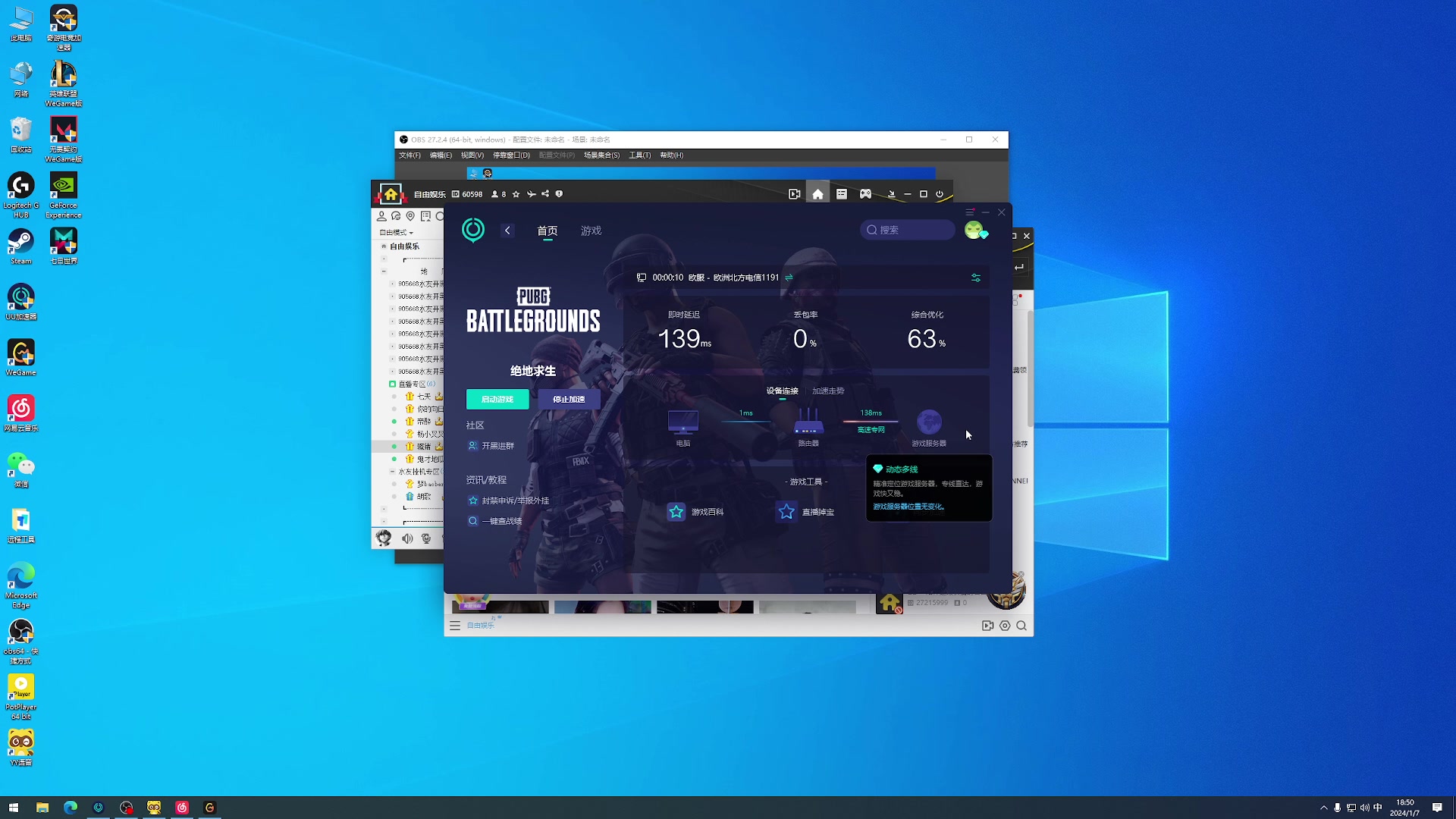Share the YY channel
This screenshot has height=819, width=1456.
click(x=545, y=194)
